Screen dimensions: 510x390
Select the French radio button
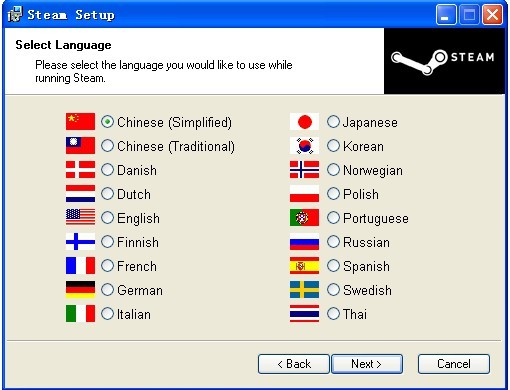(107, 266)
